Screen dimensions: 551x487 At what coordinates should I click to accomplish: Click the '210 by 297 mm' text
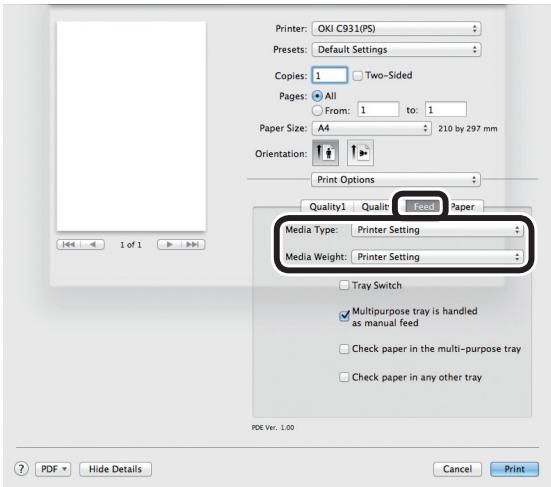coord(468,129)
